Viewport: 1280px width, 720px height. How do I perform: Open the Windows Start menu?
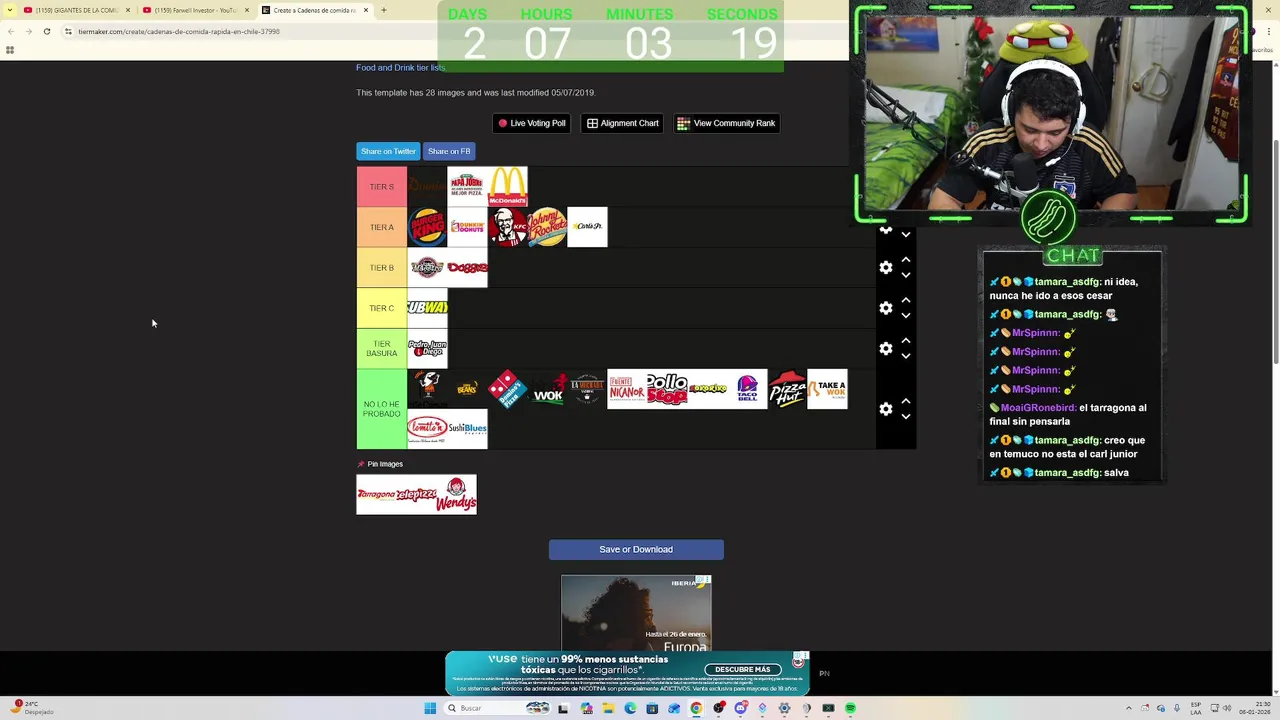(x=430, y=708)
